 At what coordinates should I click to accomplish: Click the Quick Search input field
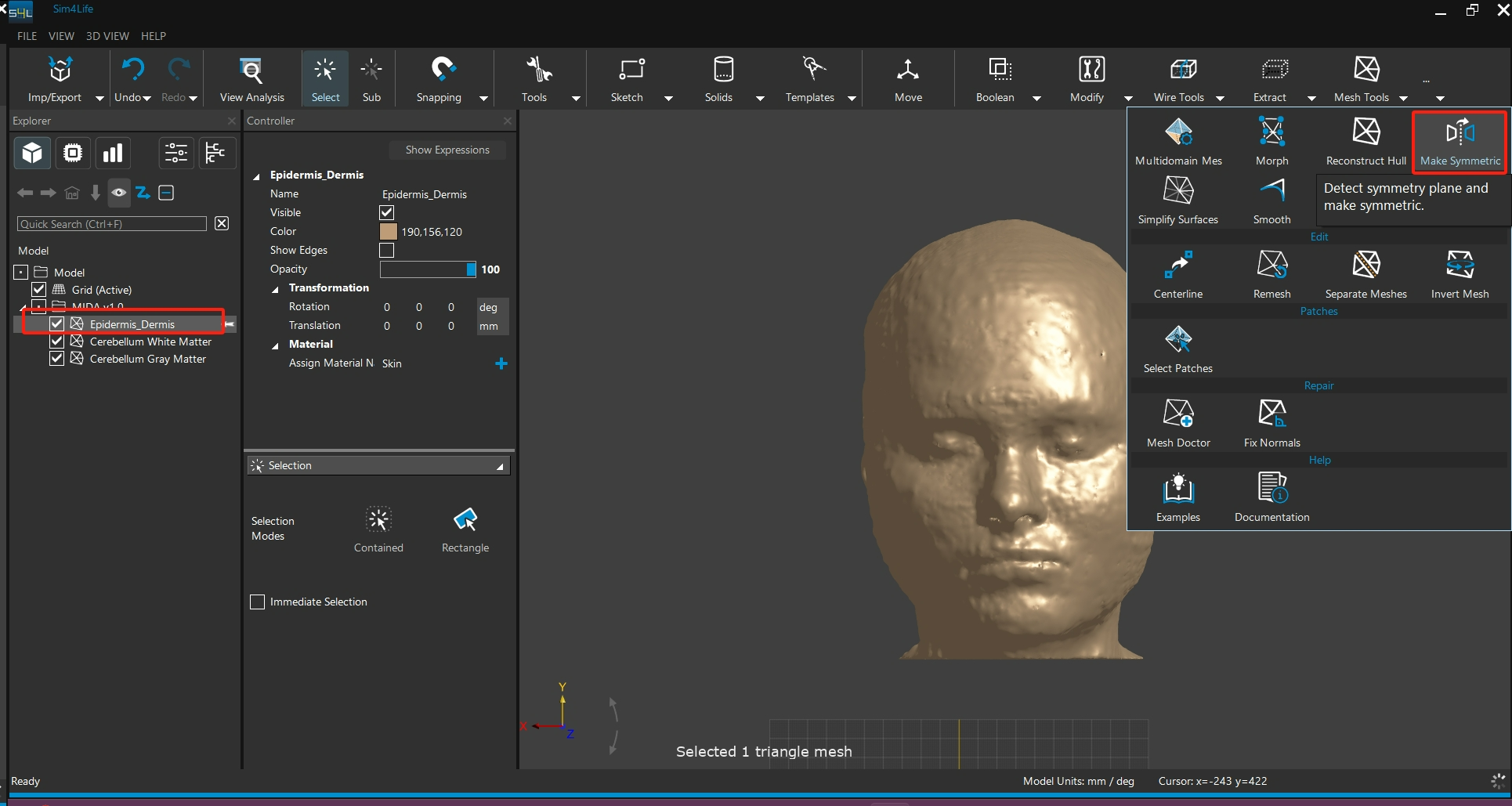pos(112,224)
